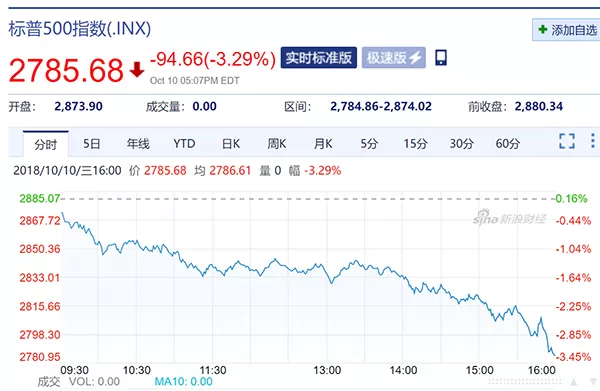The width and height of the screenshot is (600, 391).
Task: Select the 15分 interval tab
Action: (416, 144)
